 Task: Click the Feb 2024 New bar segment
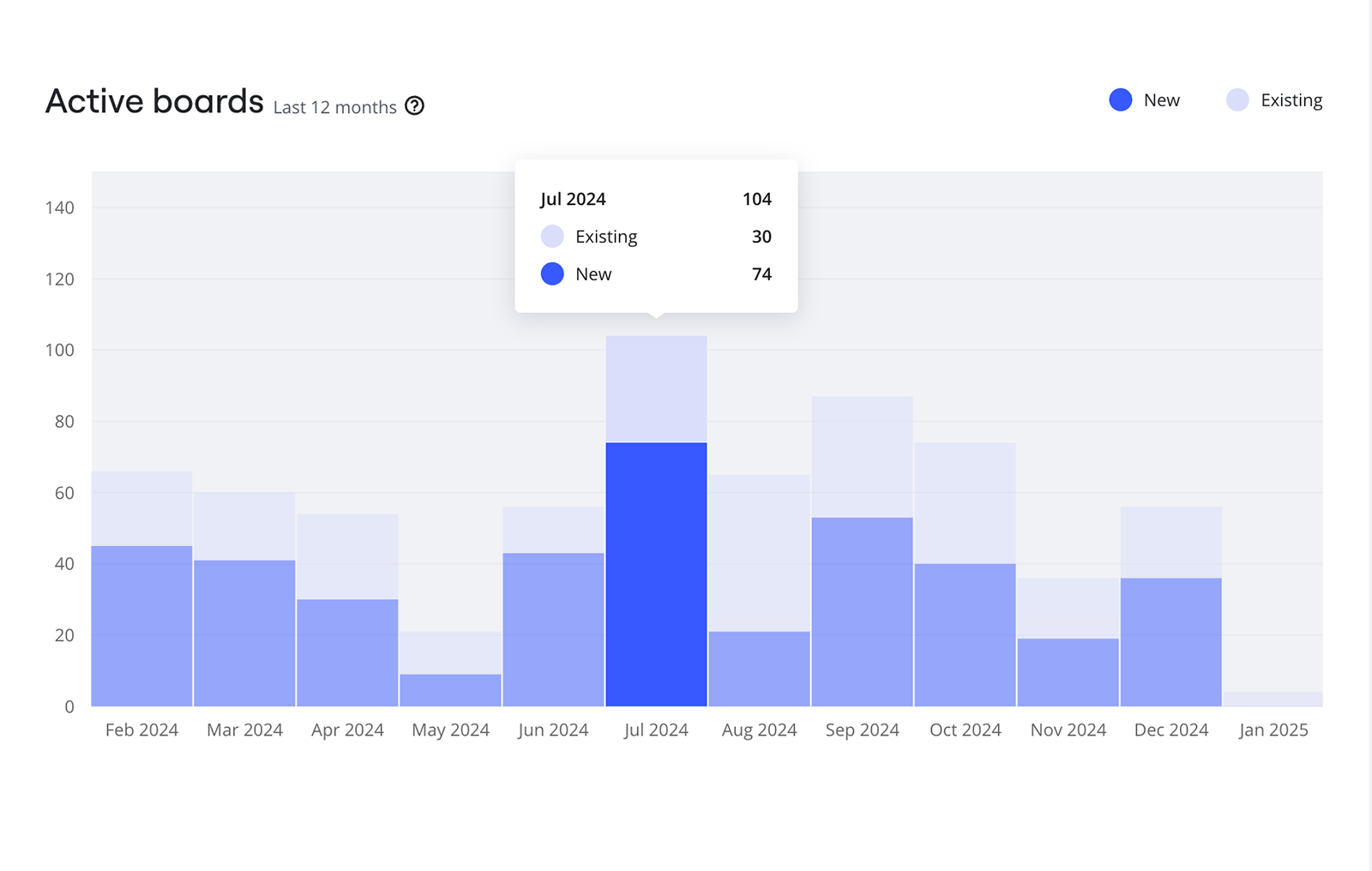point(141,626)
